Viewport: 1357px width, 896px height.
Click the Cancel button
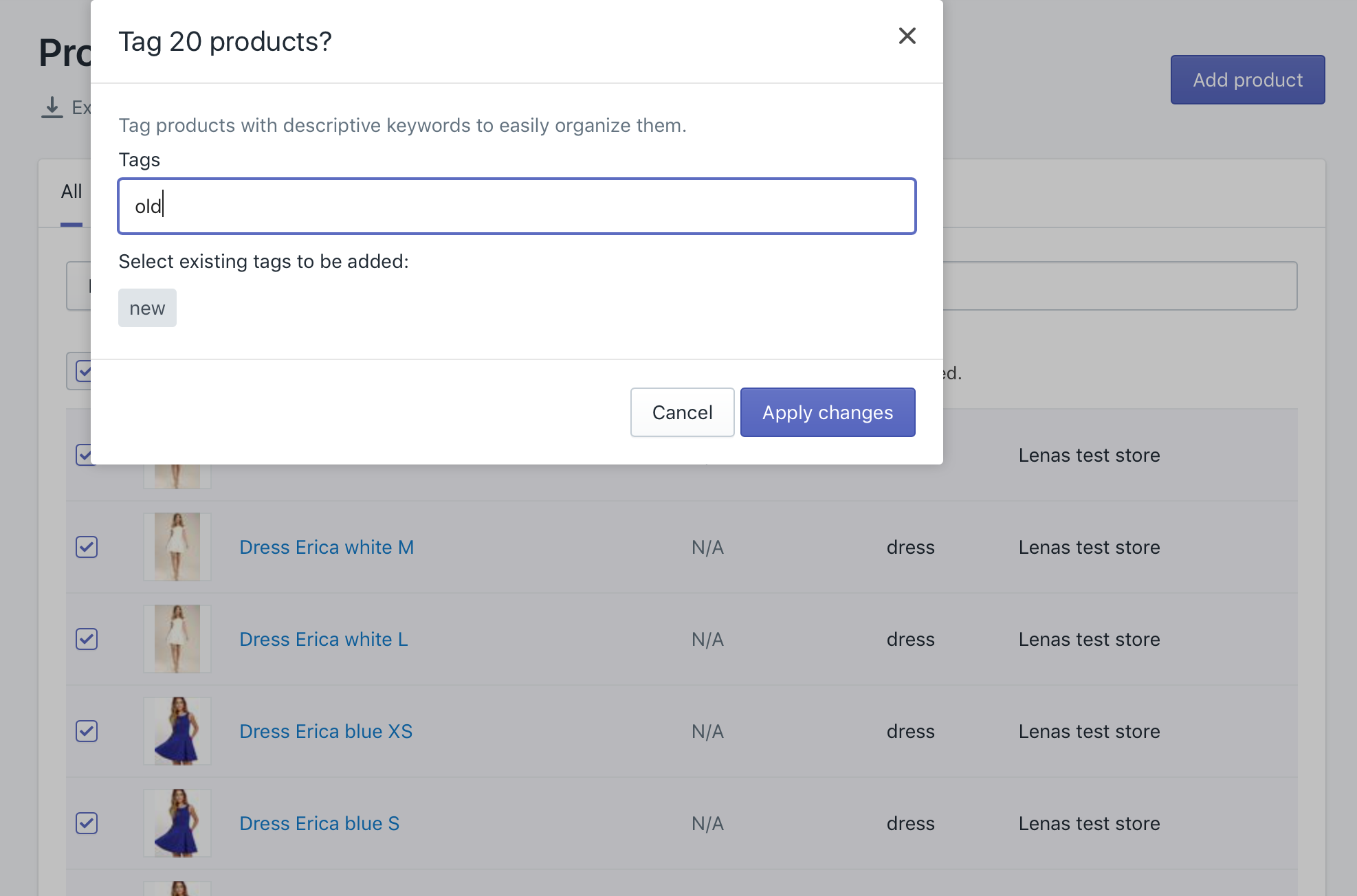[682, 412]
